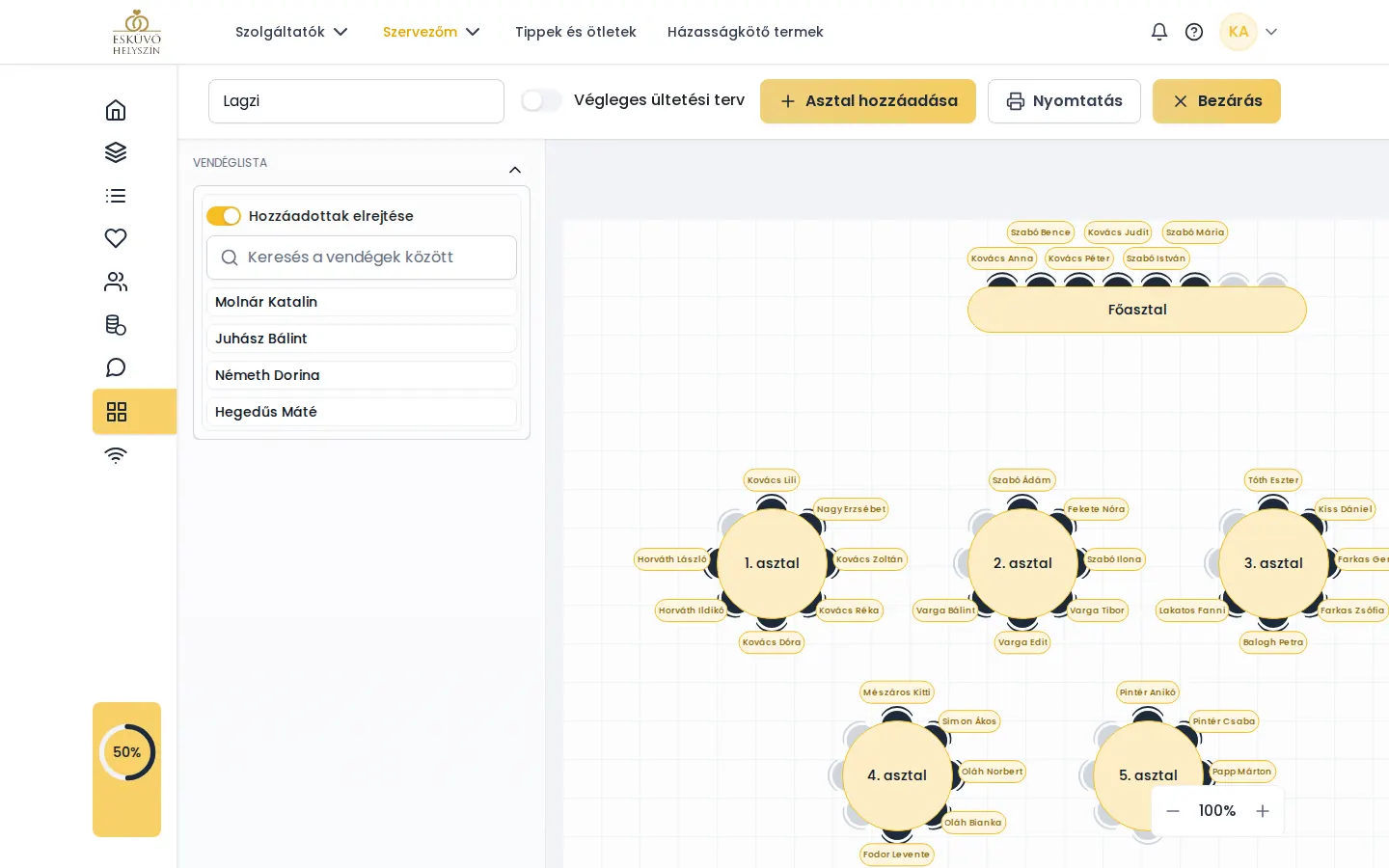Click the Szabó Bence guest tag
This screenshot has height=868, width=1389.
tap(1041, 232)
